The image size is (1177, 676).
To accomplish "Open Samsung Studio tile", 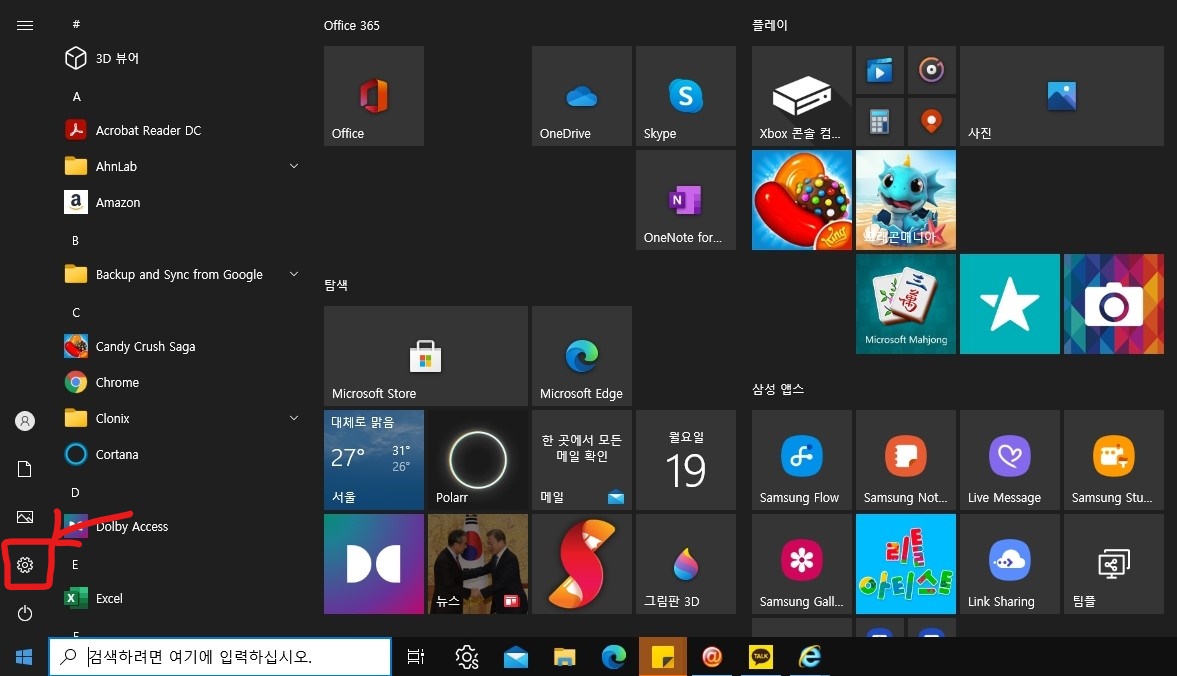I will (1114, 460).
